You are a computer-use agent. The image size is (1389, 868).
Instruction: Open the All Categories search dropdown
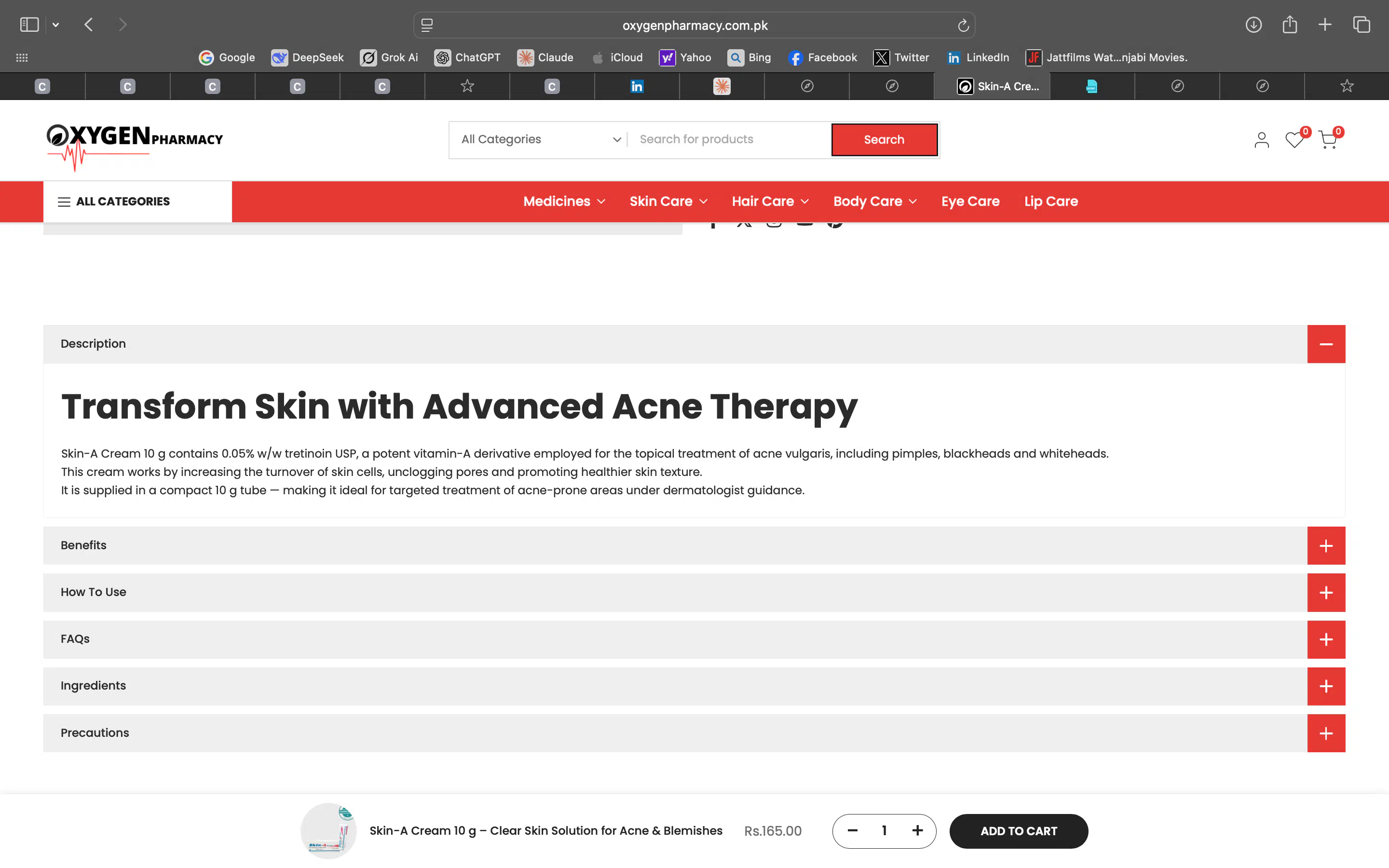point(540,139)
